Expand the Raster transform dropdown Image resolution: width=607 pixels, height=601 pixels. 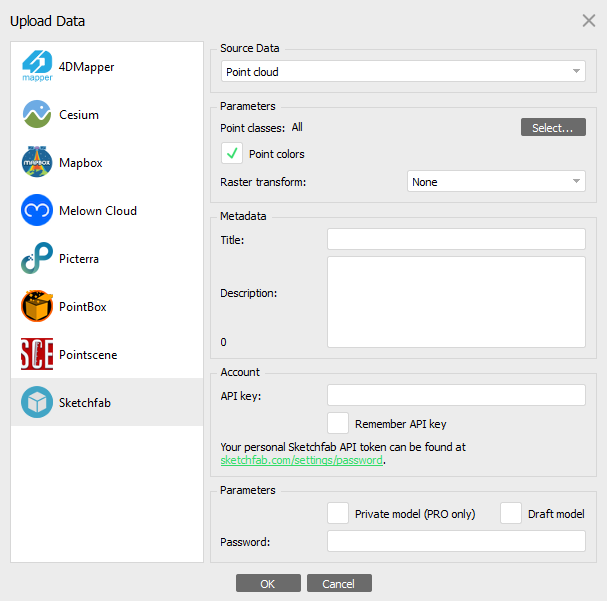(x=496, y=181)
